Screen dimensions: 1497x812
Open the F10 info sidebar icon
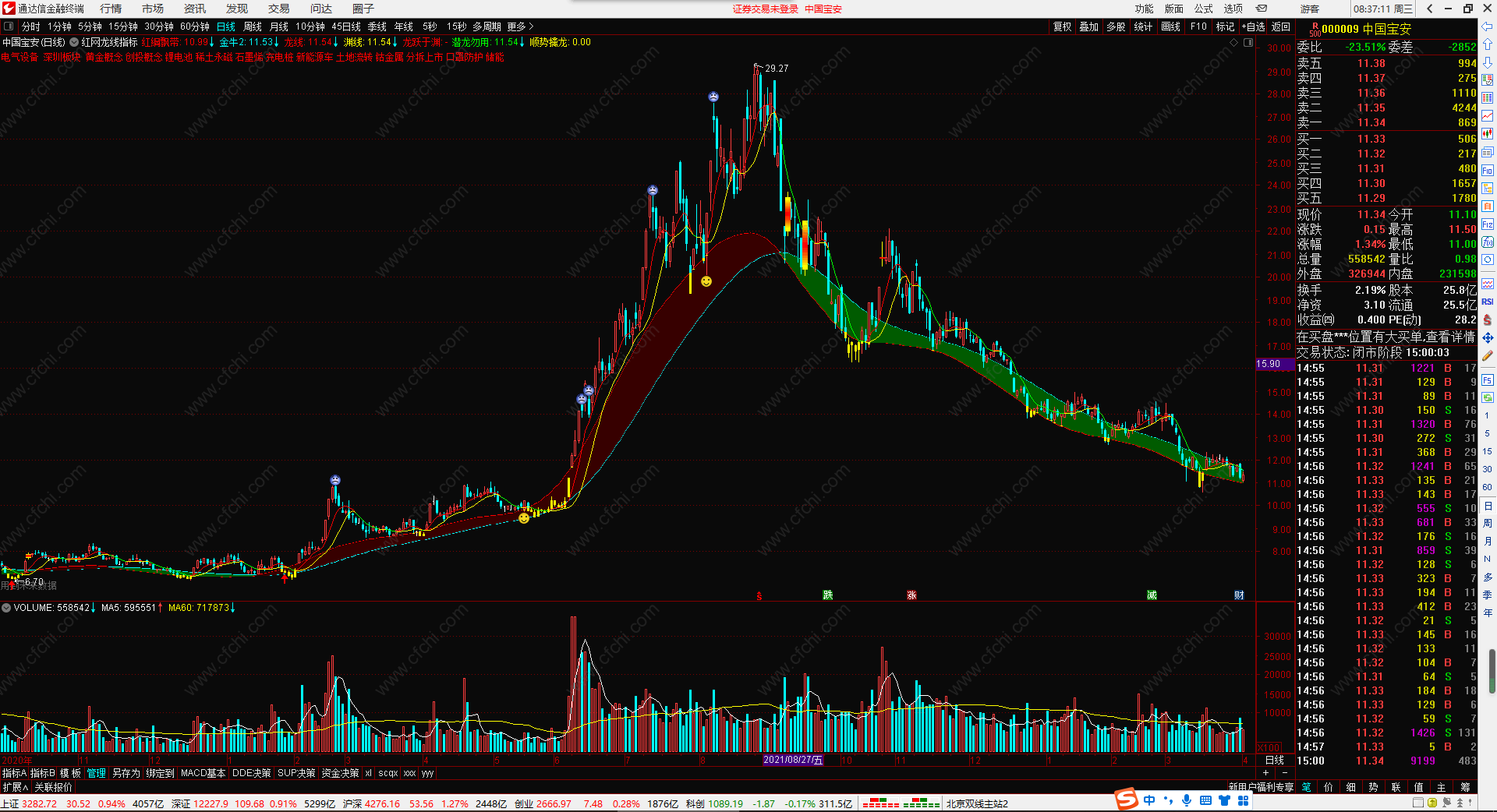pos(1488,170)
